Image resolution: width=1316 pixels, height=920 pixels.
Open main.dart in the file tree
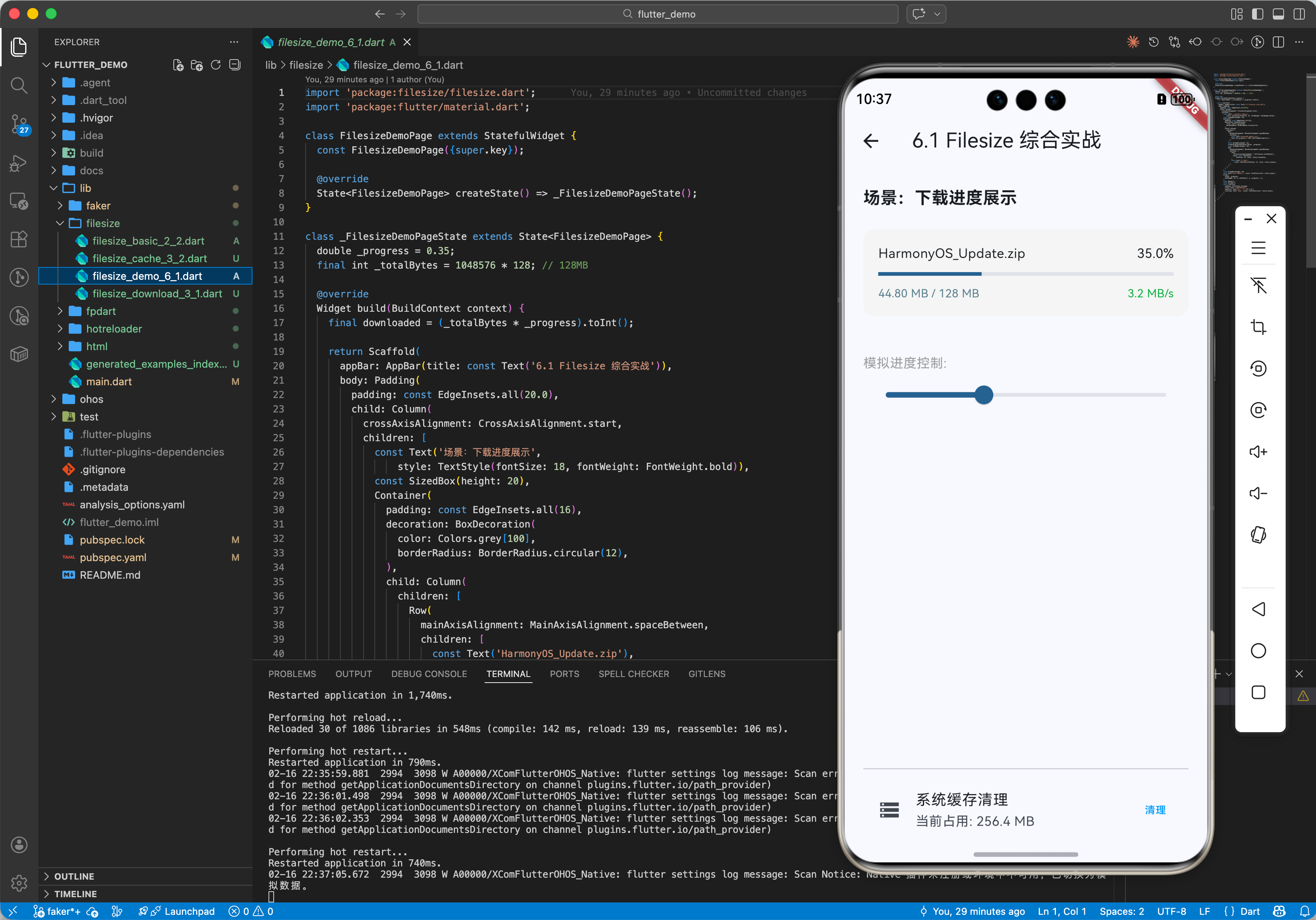coord(109,381)
